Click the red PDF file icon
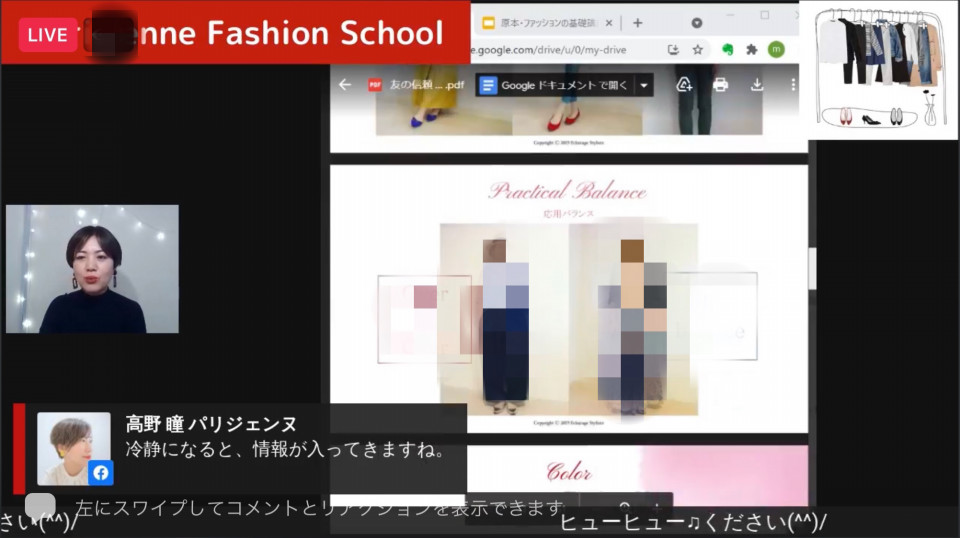 click(375, 85)
